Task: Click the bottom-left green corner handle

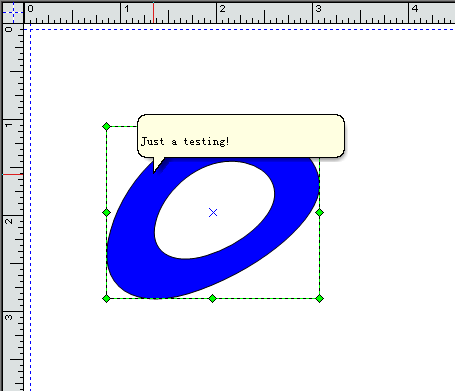Action: [x=106, y=298]
